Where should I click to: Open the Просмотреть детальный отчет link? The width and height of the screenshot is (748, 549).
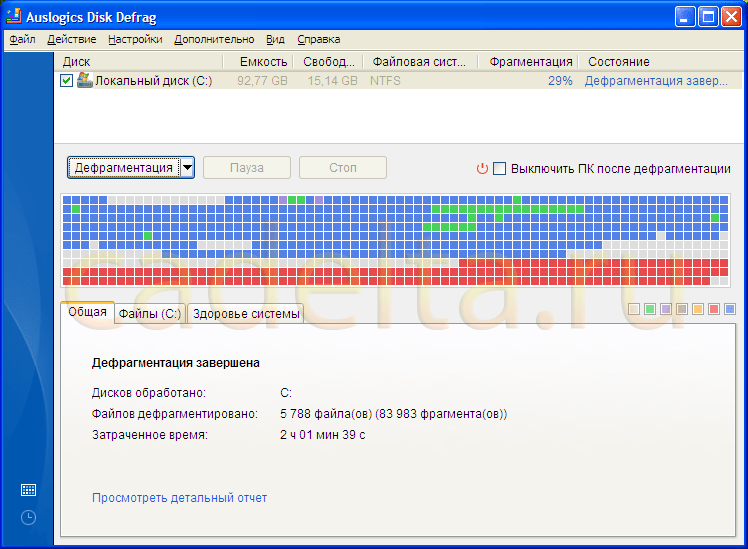(179, 498)
